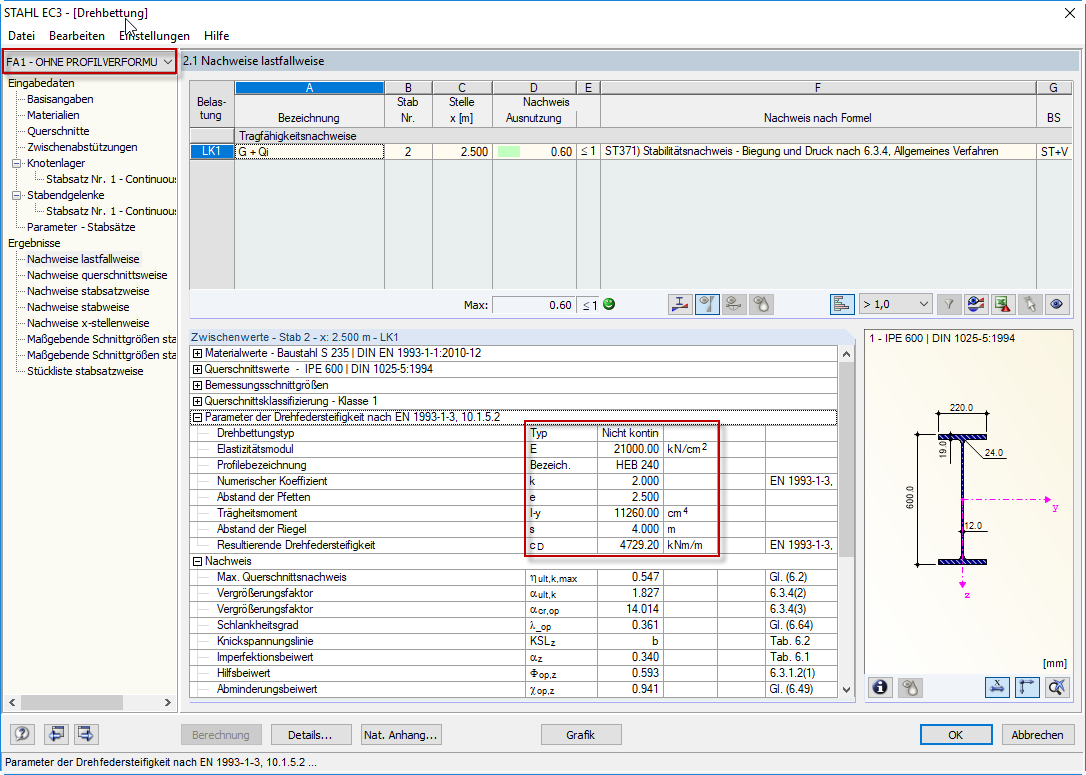Open the Hilfe menu
Image resolution: width=1086 pixels, height=775 pixels.
click(x=217, y=36)
